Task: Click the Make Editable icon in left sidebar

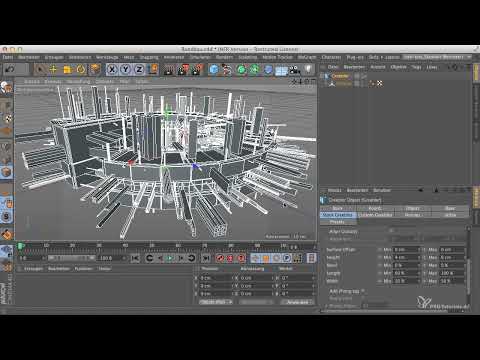Action: 6,88
